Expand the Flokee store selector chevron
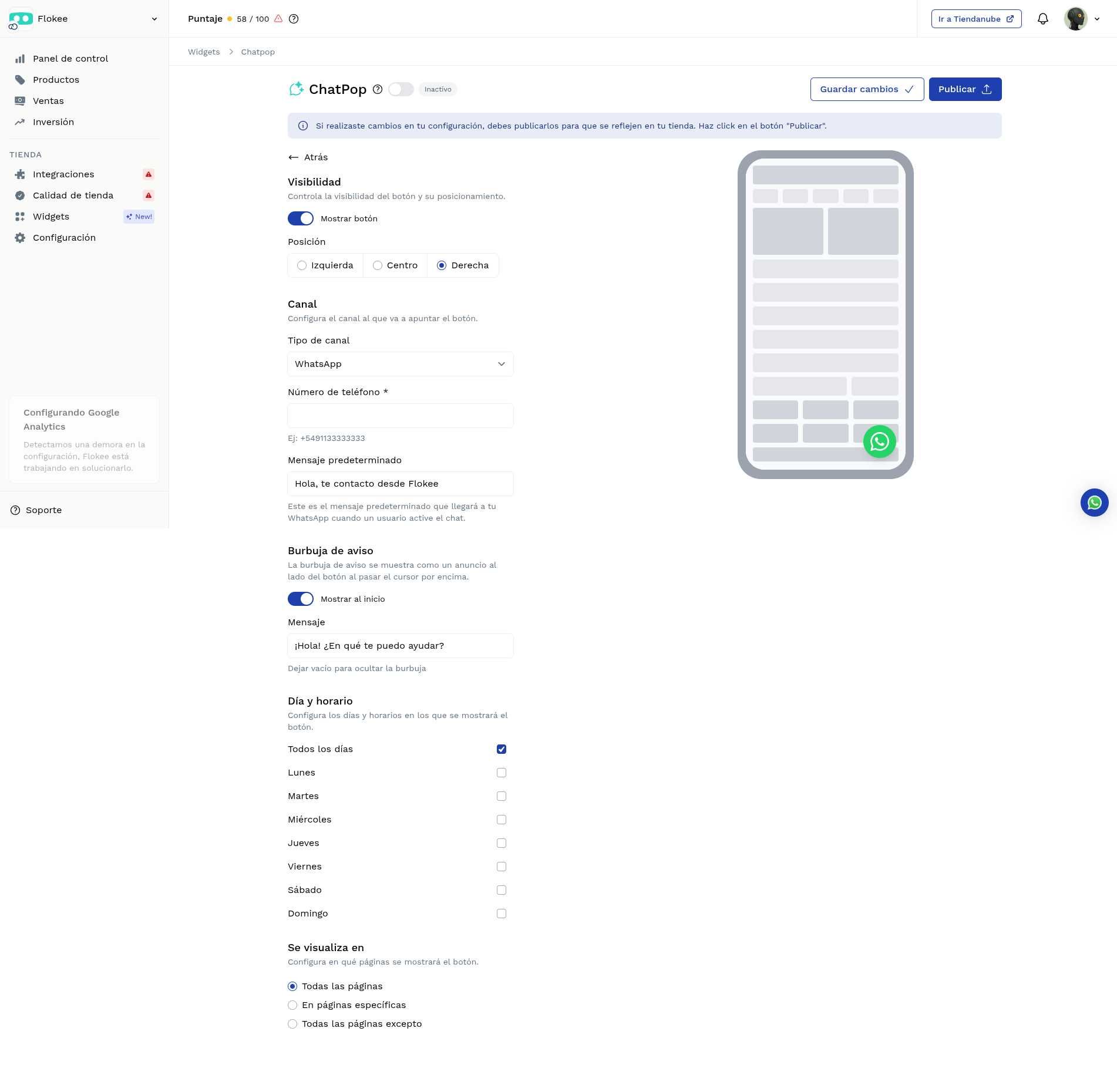 (x=154, y=19)
